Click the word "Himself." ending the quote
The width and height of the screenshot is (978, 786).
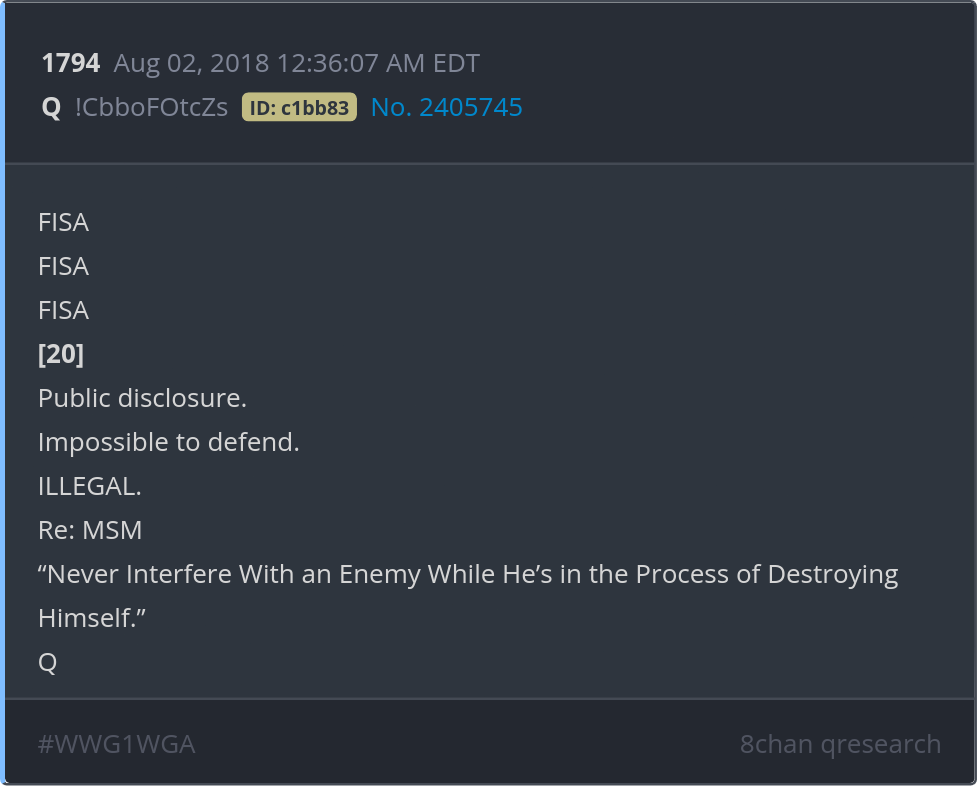(92, 618)
